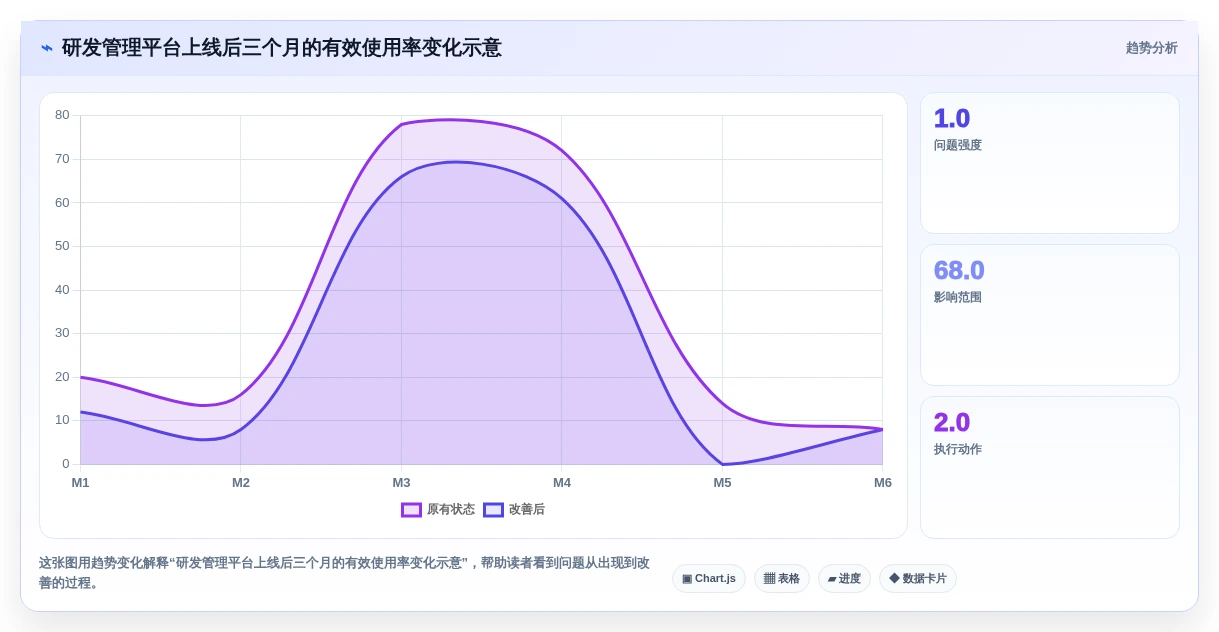Toggle the 改善后 legend color box
The image size is (1219, 632).
click(493, 509)
